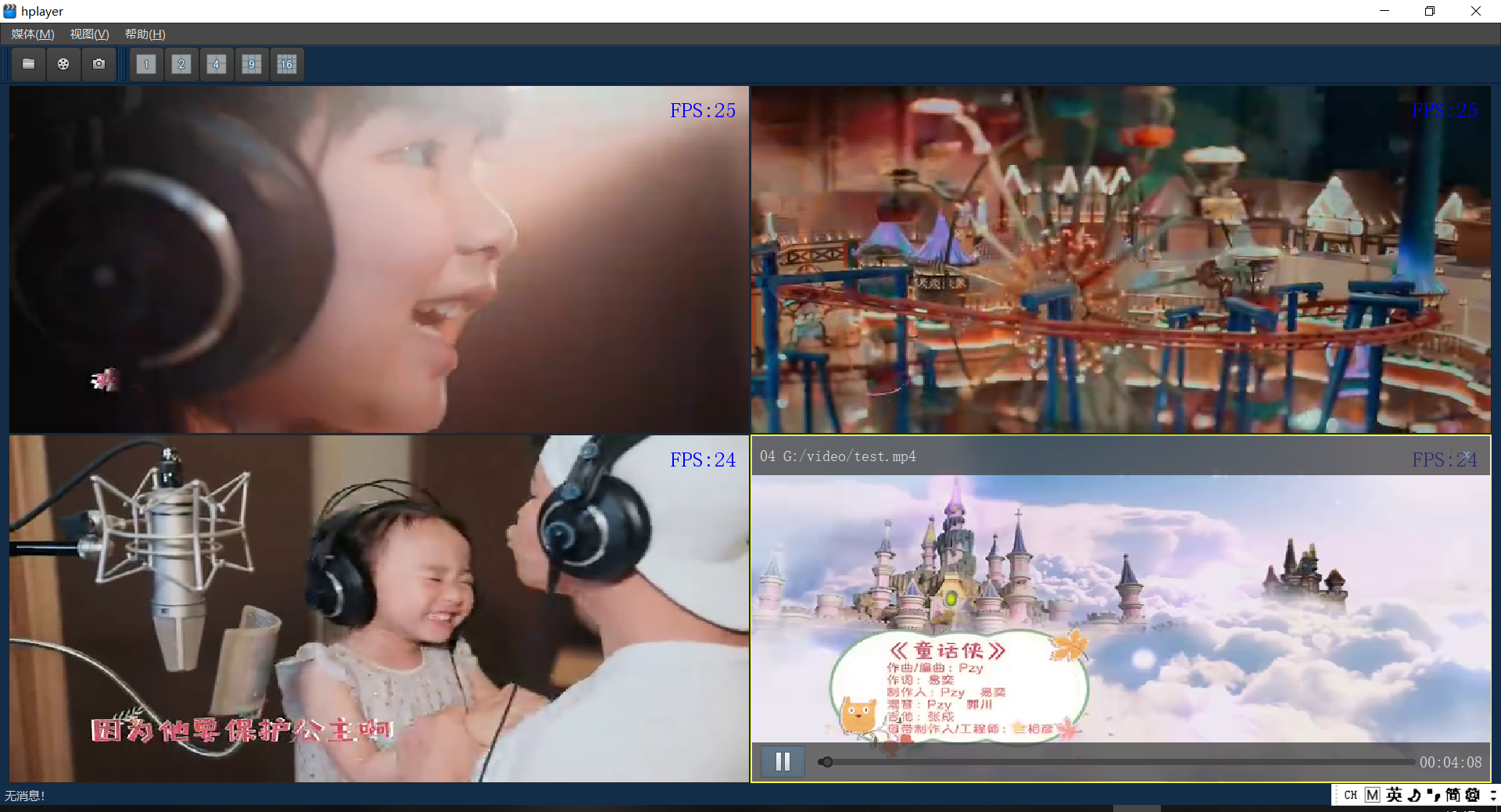Take a snapshot using the camera icon
The height and width of the screenshot is (812, 1501).
(99, 64)
